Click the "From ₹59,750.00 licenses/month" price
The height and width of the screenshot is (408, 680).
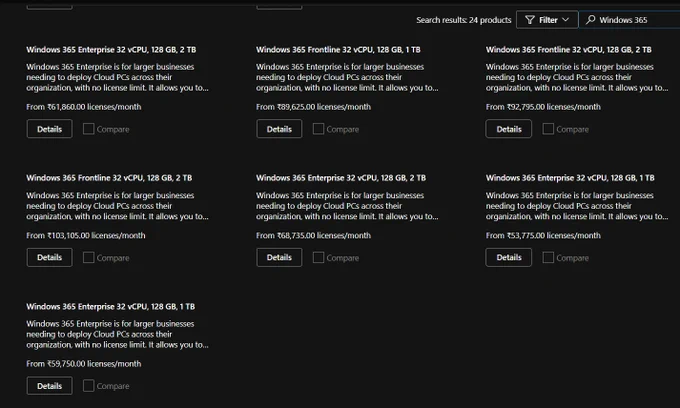pyautogui.click(x=84, y=364)
